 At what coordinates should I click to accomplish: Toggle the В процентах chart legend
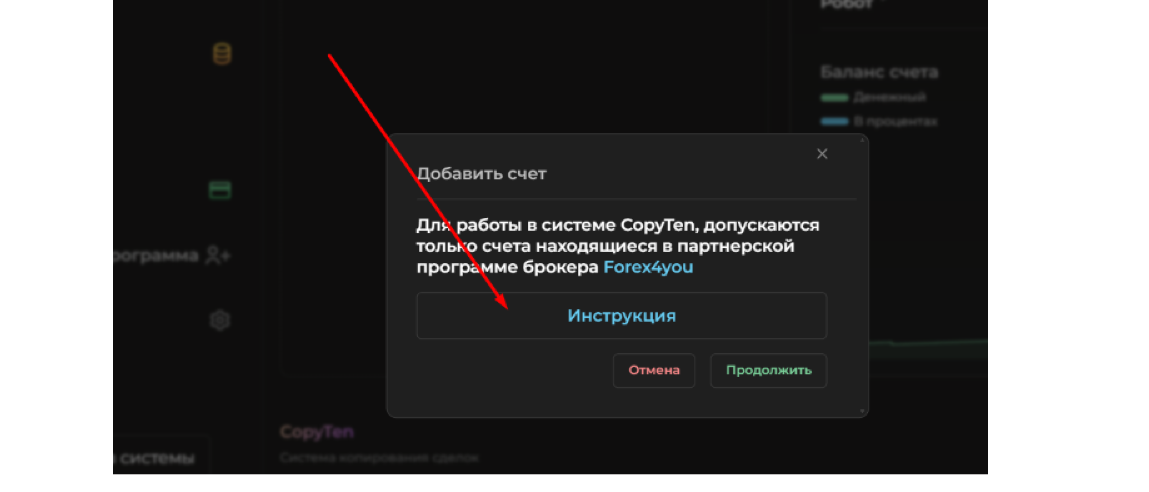pos(879,122)
